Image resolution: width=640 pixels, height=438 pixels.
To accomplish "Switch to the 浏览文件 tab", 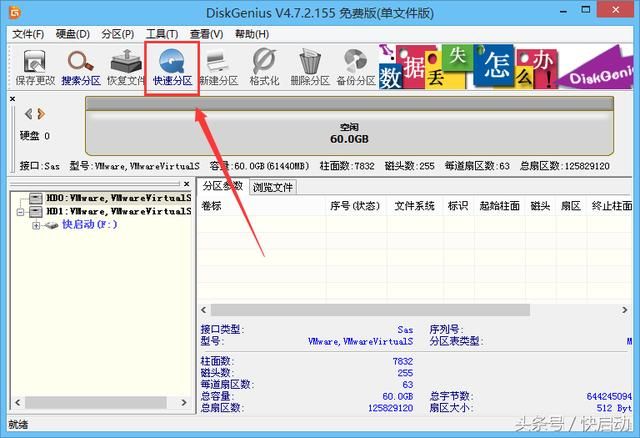I will [x=272, y=186].
